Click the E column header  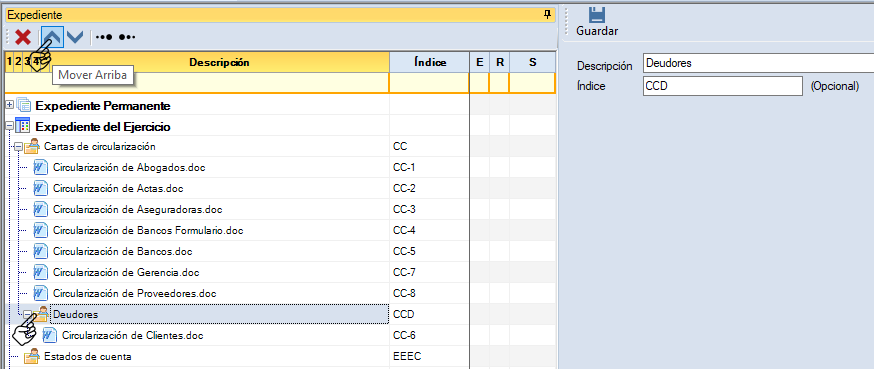coord(479,62)
